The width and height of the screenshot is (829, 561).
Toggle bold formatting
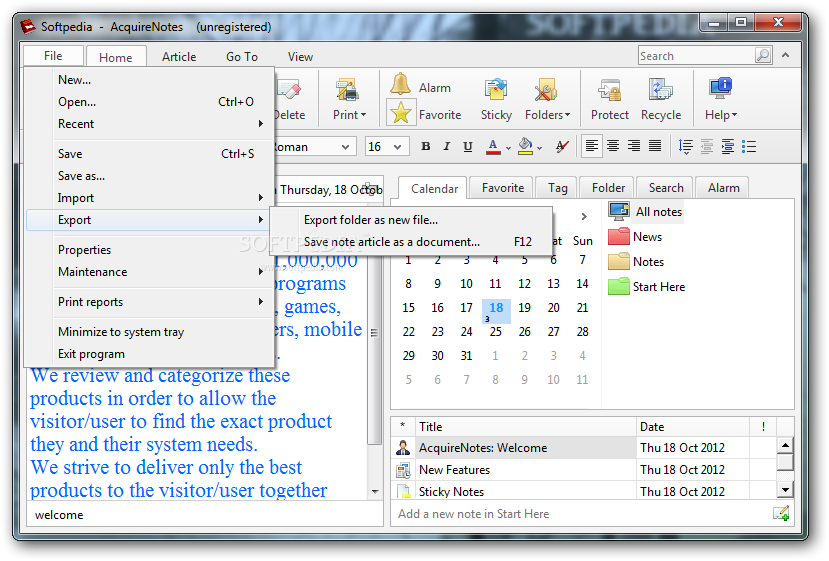[x=426, y=146]
